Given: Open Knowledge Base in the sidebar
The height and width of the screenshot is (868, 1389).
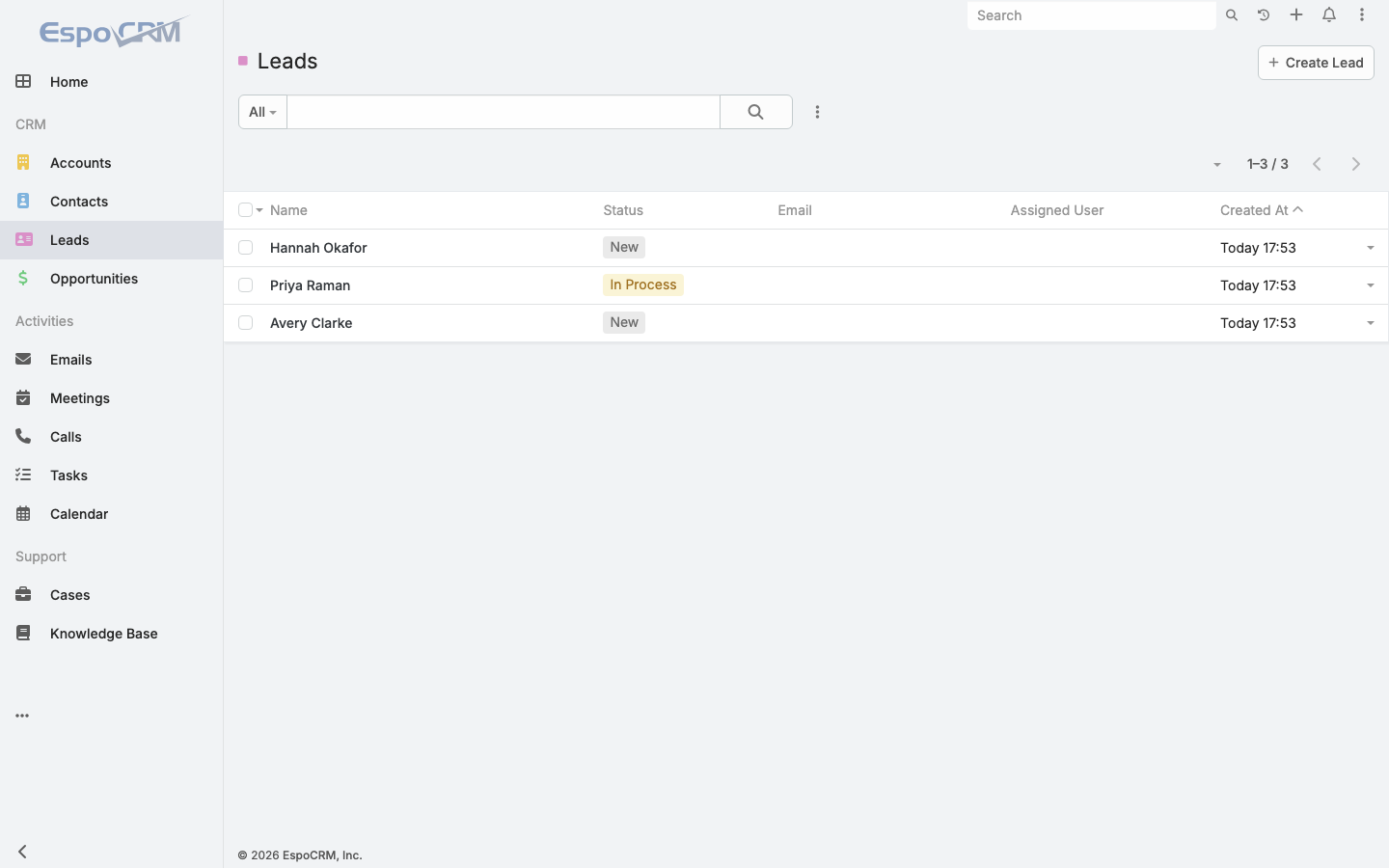Looking at the screenshot, I should [x=111, y=634].
